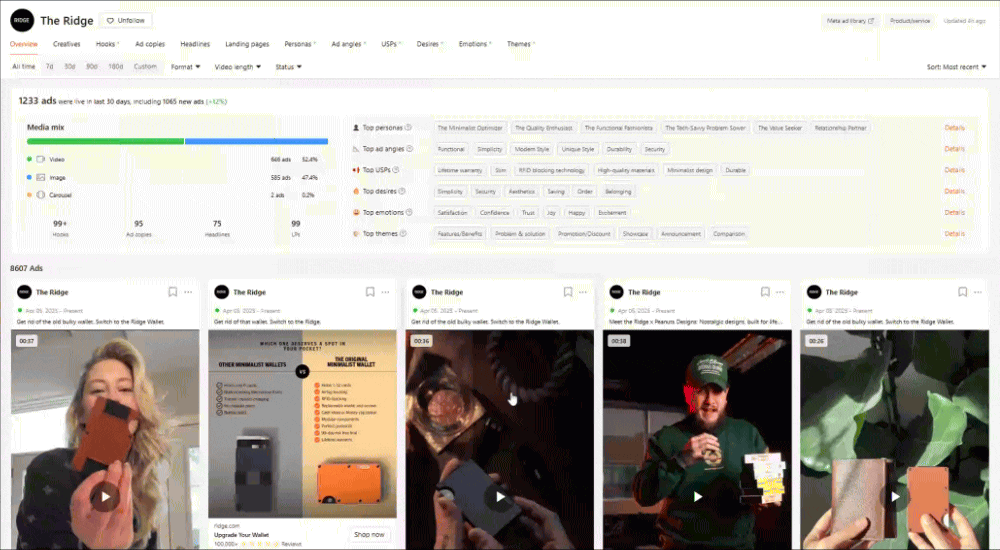Switch to the Landing pages tab
The image size is (1000, 550).
(x=247, y=44)
